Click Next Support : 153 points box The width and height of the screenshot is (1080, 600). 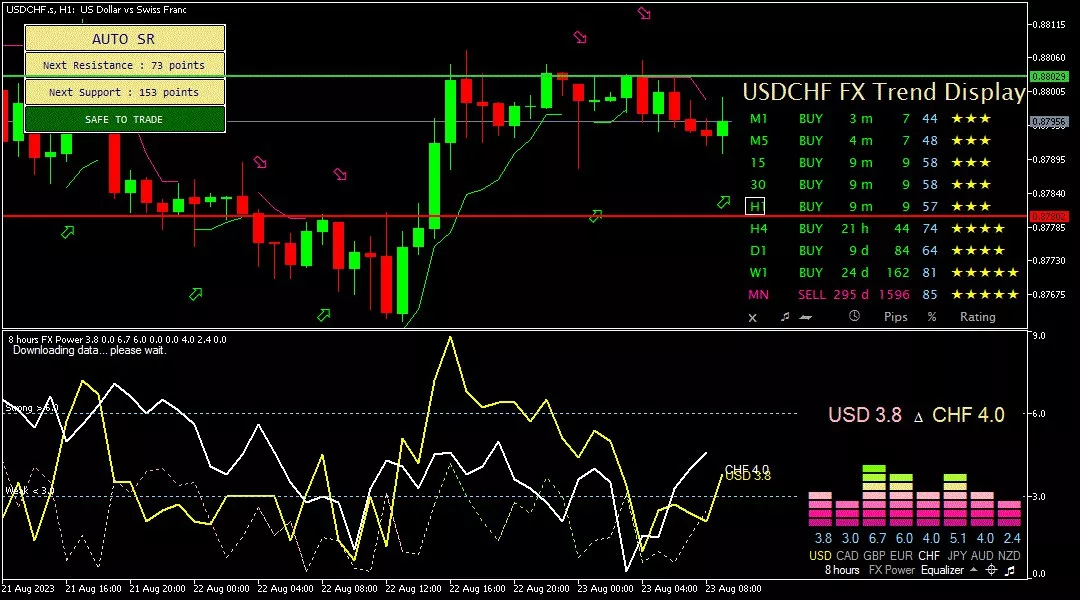tap(125, 92)
